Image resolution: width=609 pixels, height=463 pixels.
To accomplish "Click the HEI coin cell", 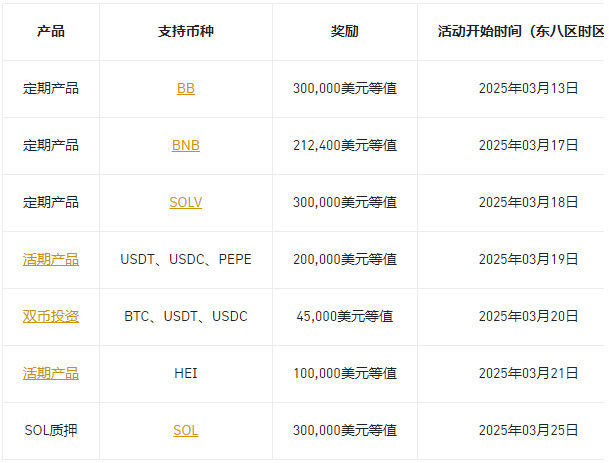I will (x=186, y=373).
